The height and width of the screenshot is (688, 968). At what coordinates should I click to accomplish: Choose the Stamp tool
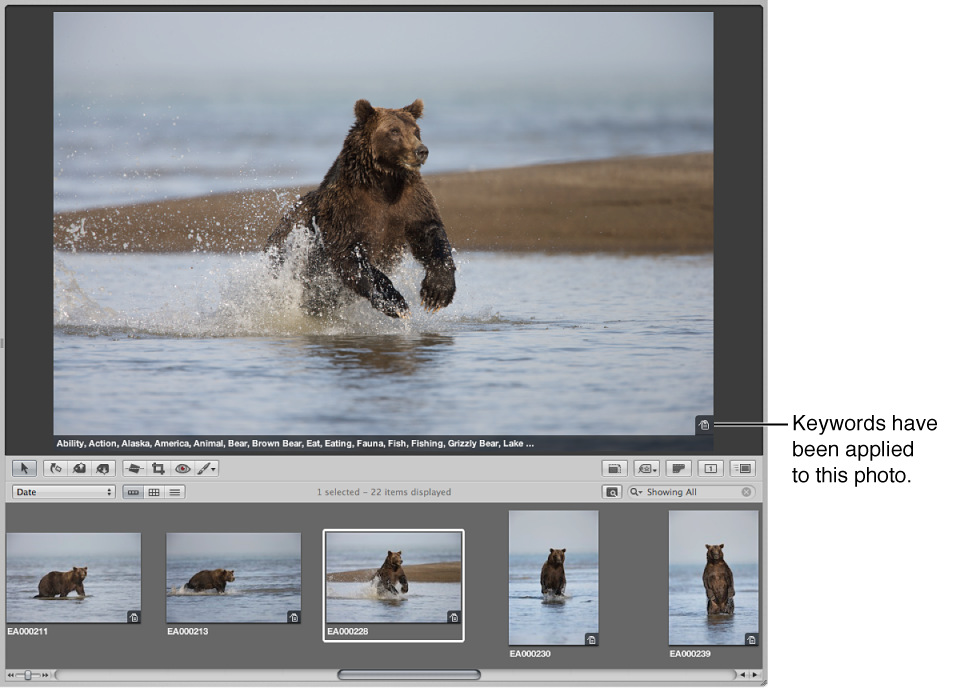[102, 468]
